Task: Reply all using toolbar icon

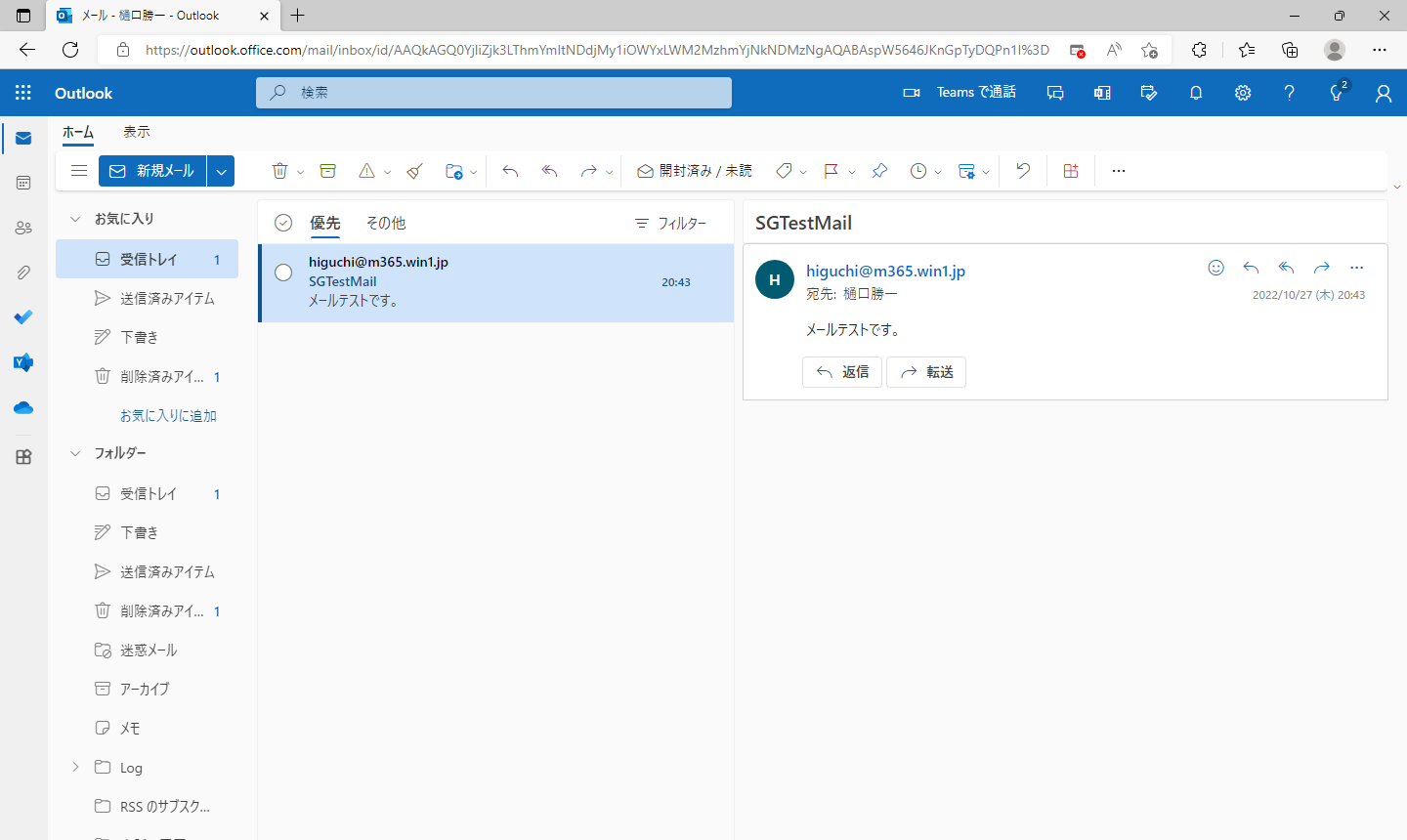Action: pyautogui.click(x=550, y=171)
